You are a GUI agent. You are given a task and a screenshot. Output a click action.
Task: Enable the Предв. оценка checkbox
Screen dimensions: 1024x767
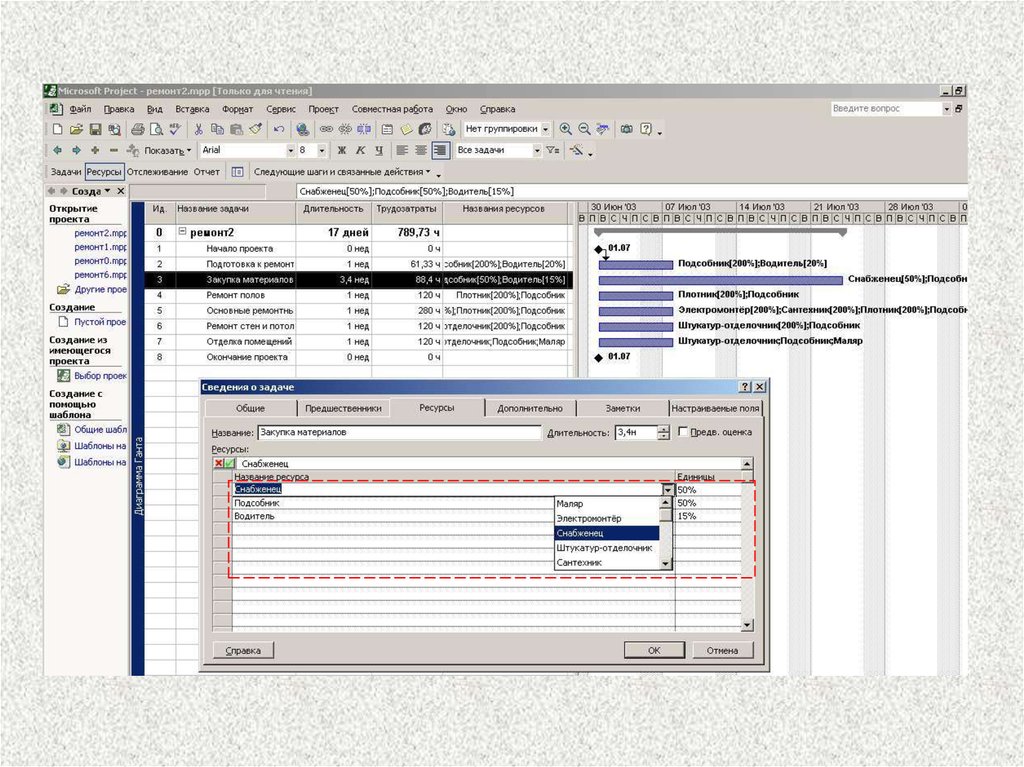683,432
